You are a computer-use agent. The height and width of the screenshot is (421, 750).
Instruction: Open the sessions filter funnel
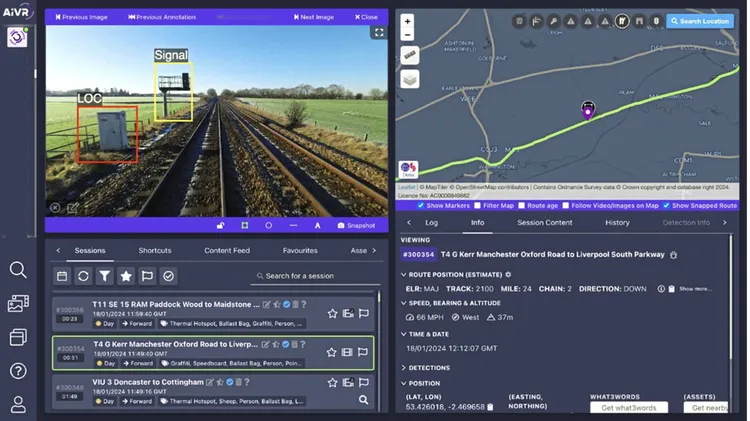point(105,276)
